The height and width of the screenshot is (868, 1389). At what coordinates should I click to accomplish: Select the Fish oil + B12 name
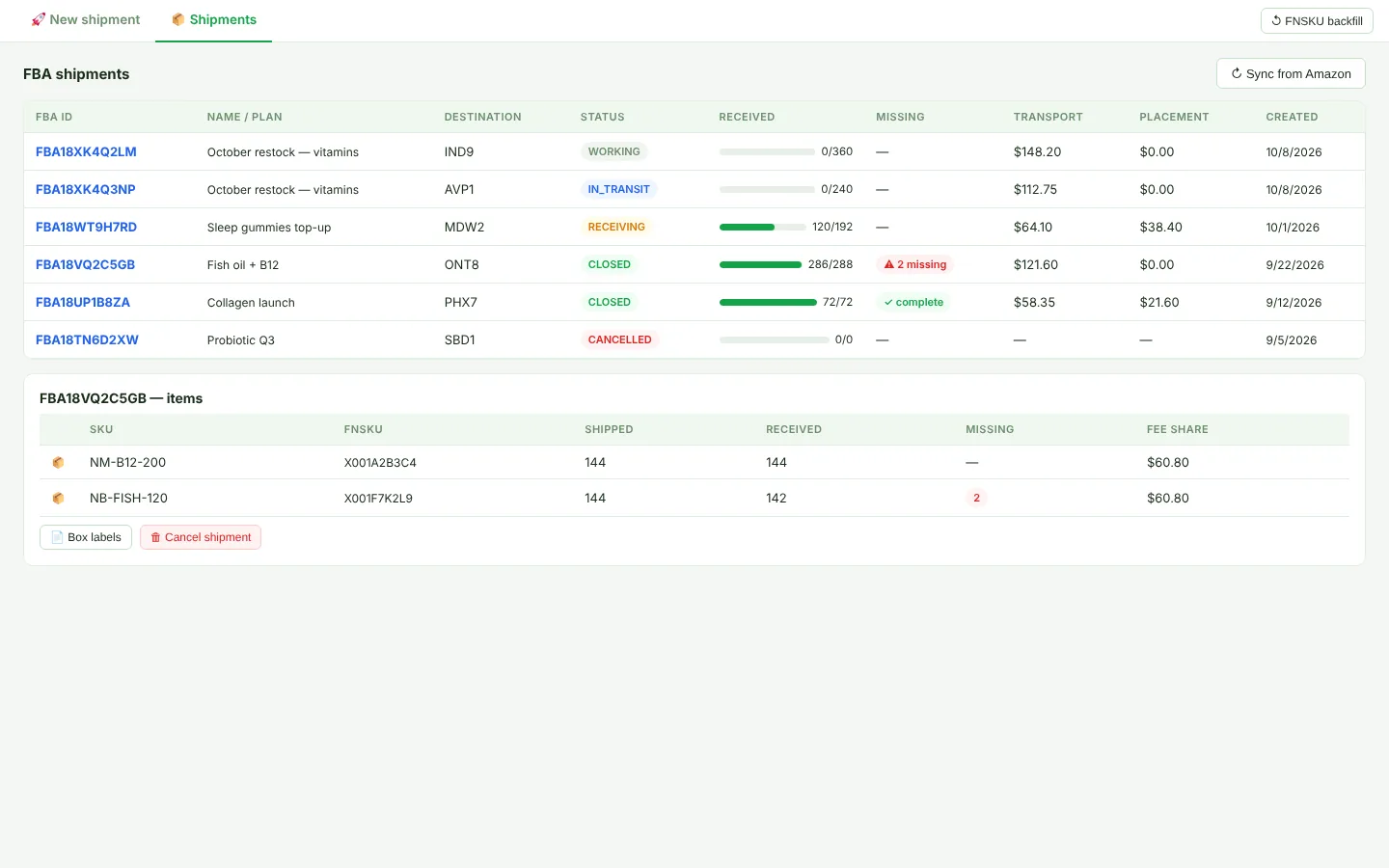243,265
